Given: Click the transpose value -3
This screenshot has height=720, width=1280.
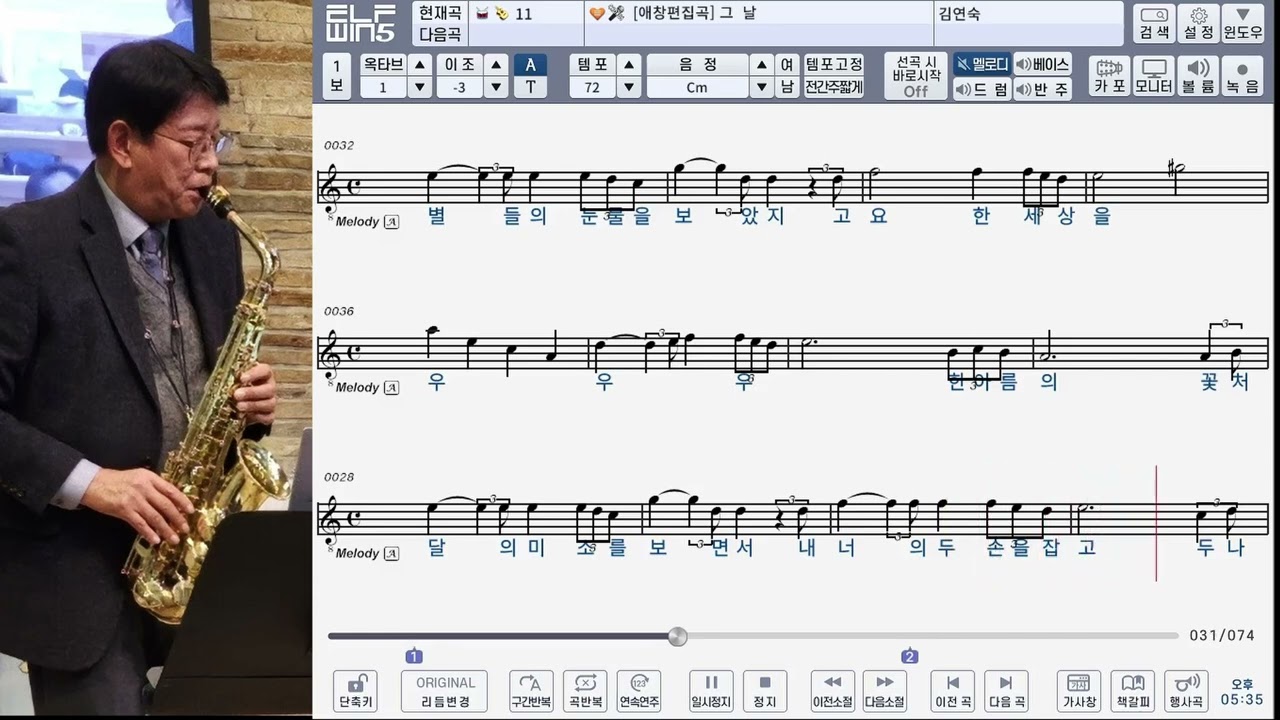Looking at the screenshot, I should [459, 87].
